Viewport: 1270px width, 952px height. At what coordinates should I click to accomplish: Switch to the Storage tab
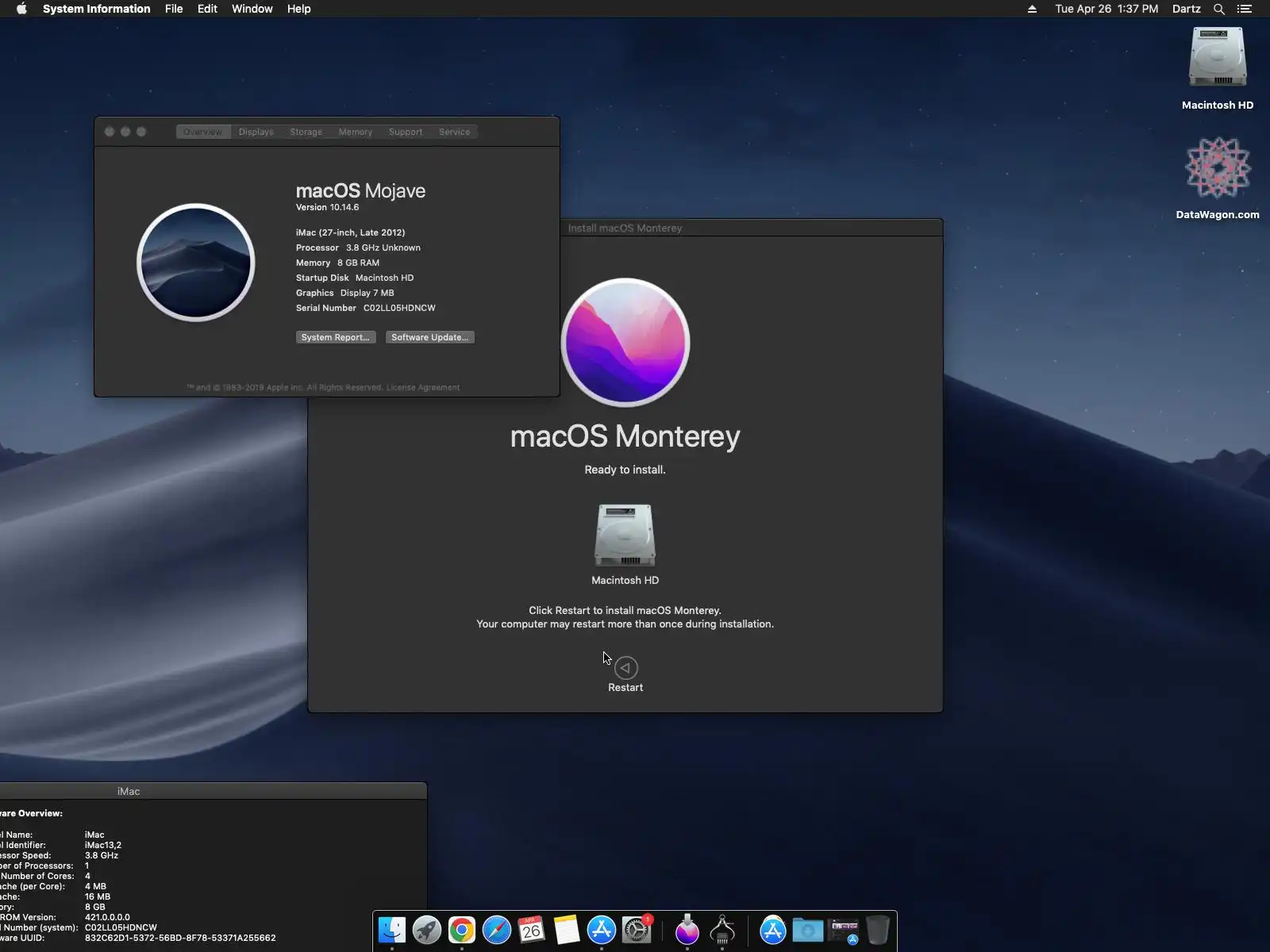306,132
